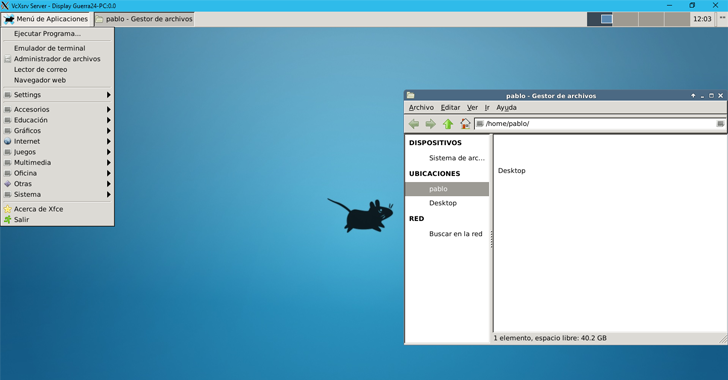This screenshot has width=728, height=380.
Task: Expand the Gráficos submenu
Action: click(x=57, y=131)
